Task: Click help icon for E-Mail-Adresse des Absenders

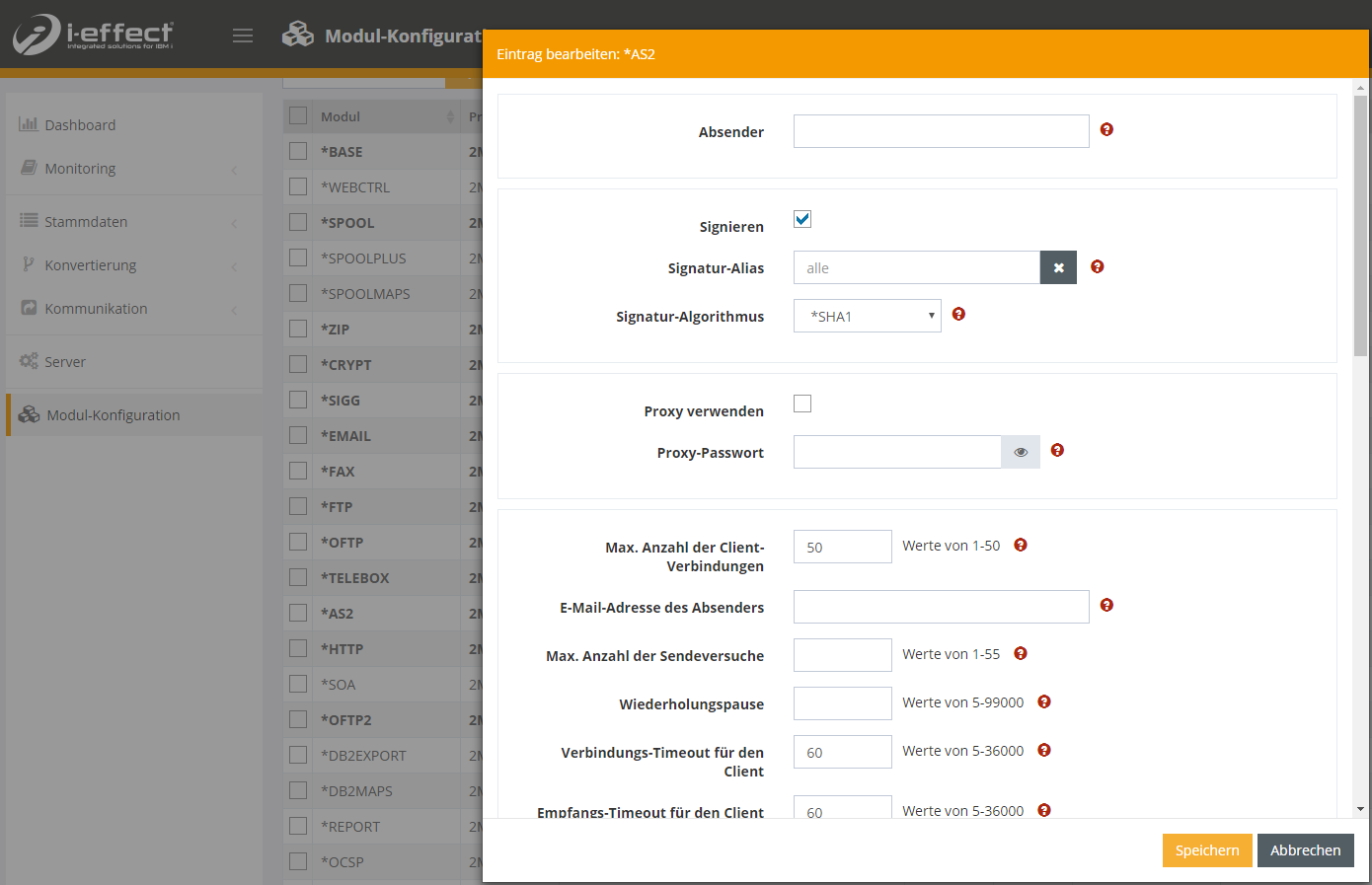Action: pyautogui.click(x=1106, y=605)
